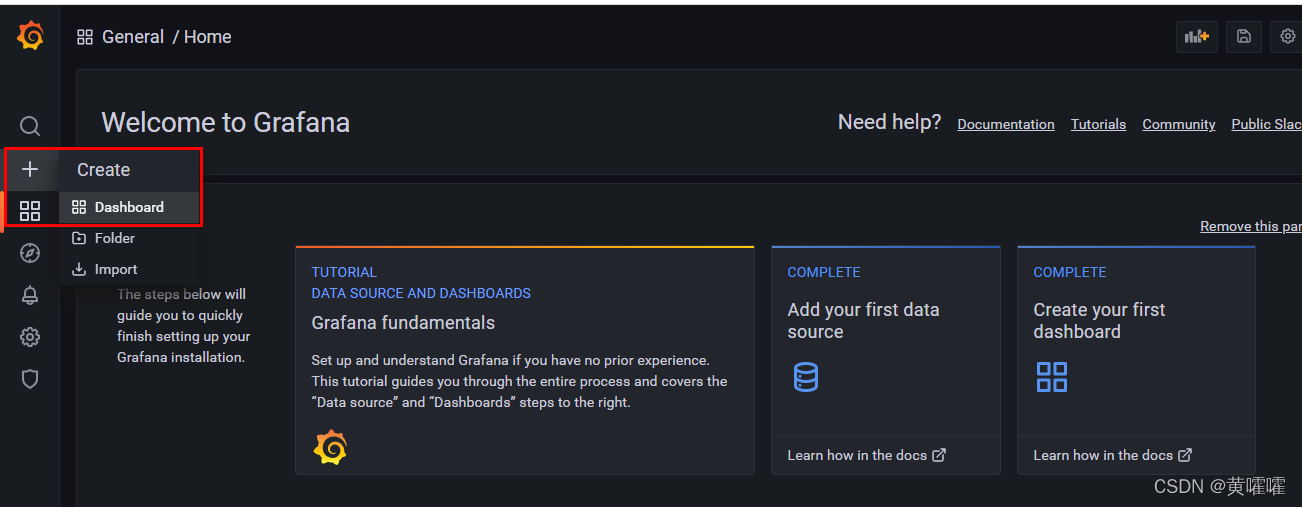
Task: Select Folder in the Create menu
Action: tap(129, 238)
